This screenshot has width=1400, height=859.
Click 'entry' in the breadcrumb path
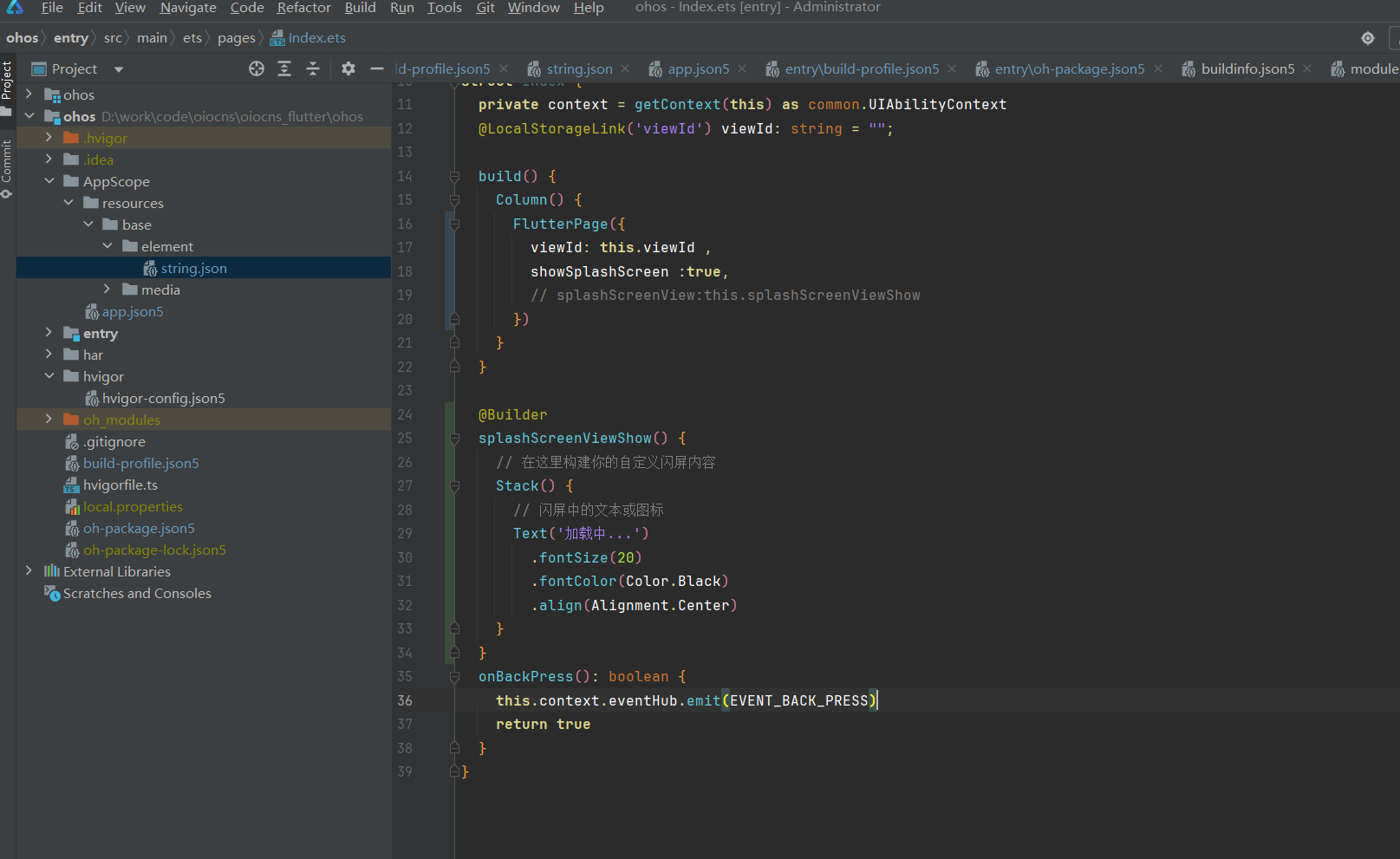click(x=71, y=38)
